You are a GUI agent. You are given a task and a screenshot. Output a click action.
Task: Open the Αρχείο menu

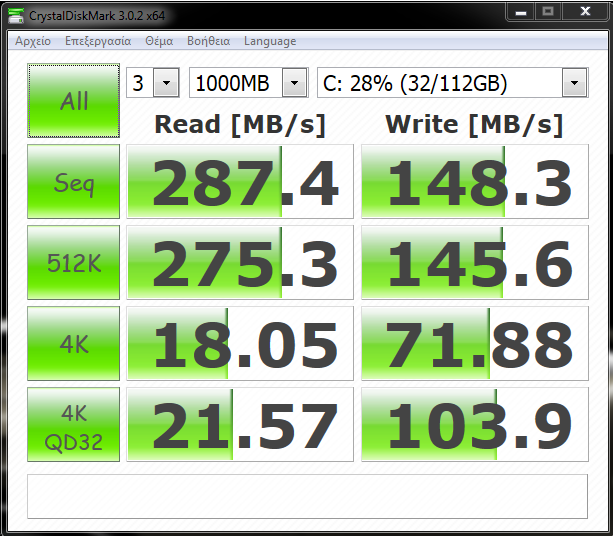pos(33,41)
